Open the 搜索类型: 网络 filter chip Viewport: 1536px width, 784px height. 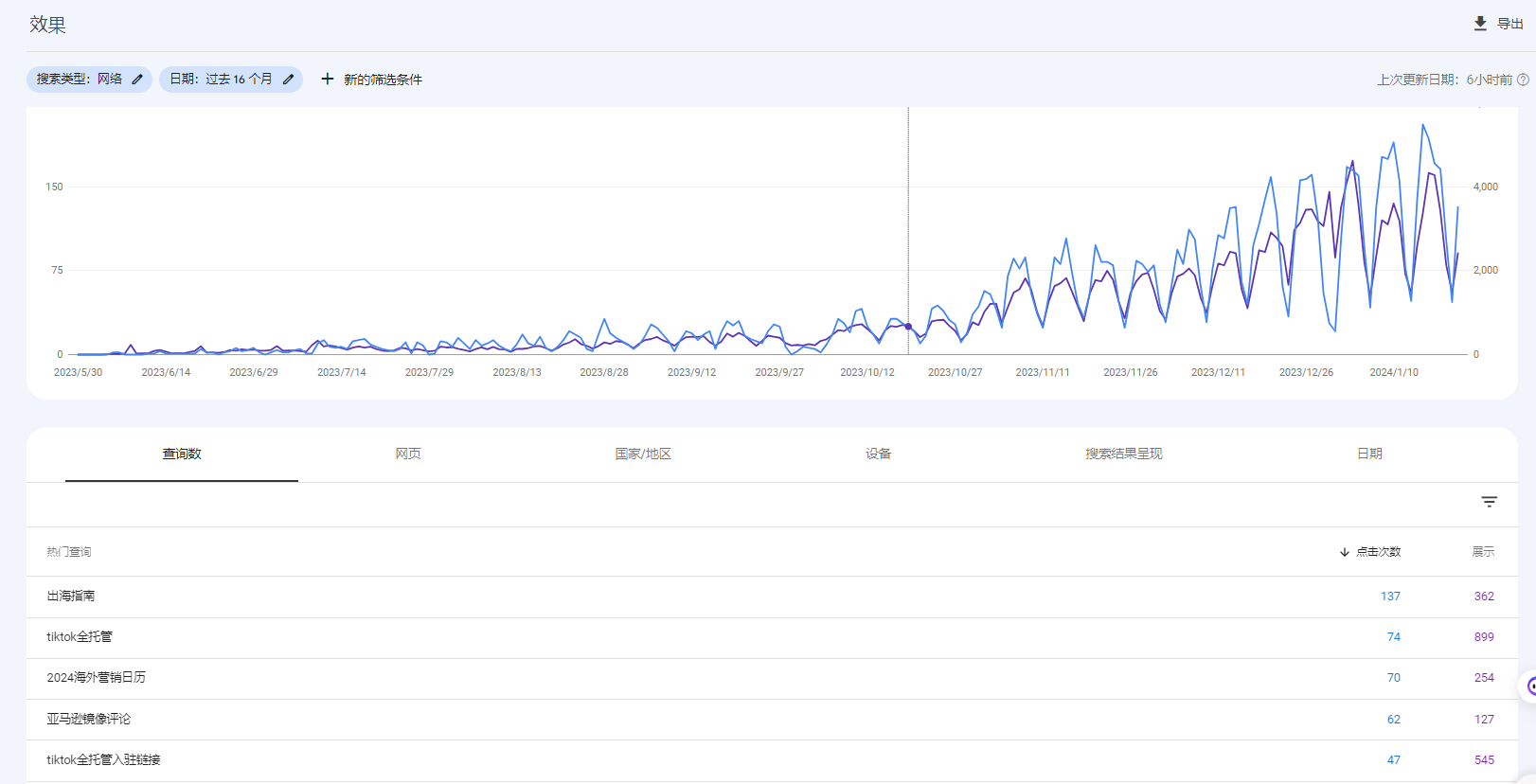[x=89, y=80]
